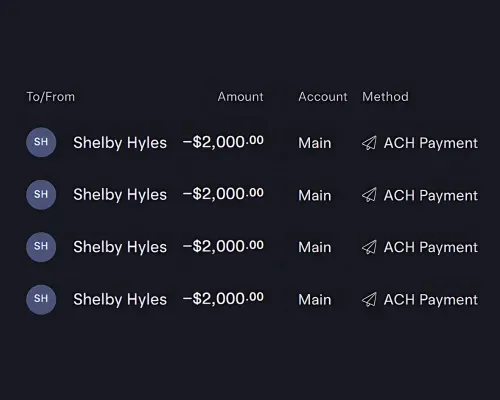This screenshot has height=400, width=500.
Task: Click the paper plane icon in second row
Action: (369, 195)
